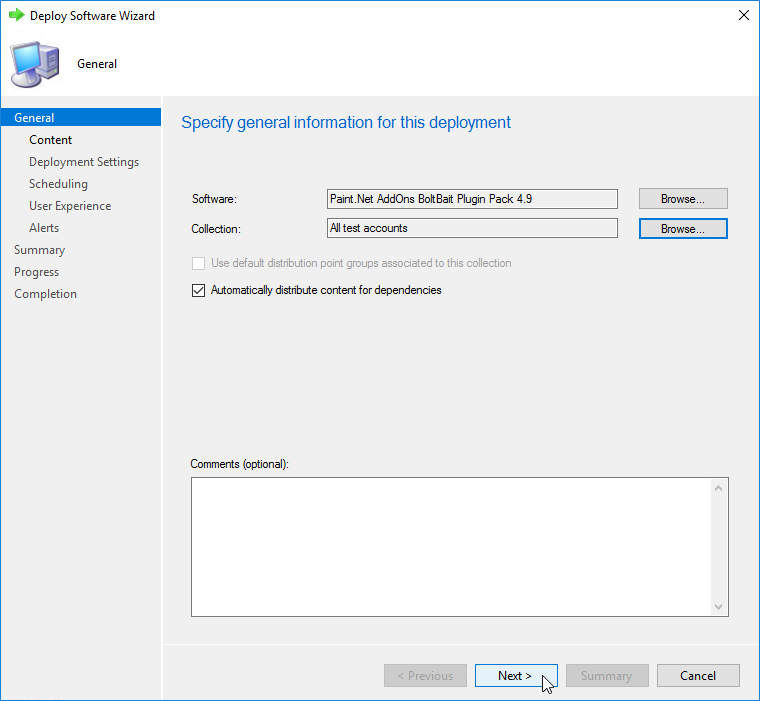Viewport: 760px width, 701px height.
Task: Click the Collection name field
Action: point(472,229)
